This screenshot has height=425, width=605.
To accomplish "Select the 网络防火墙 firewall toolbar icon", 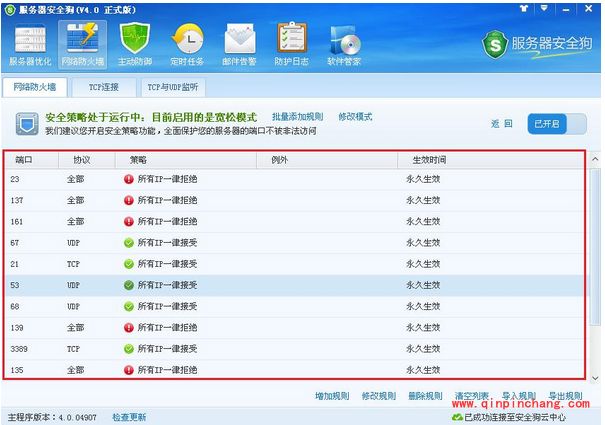I will [x=83, y=45].
